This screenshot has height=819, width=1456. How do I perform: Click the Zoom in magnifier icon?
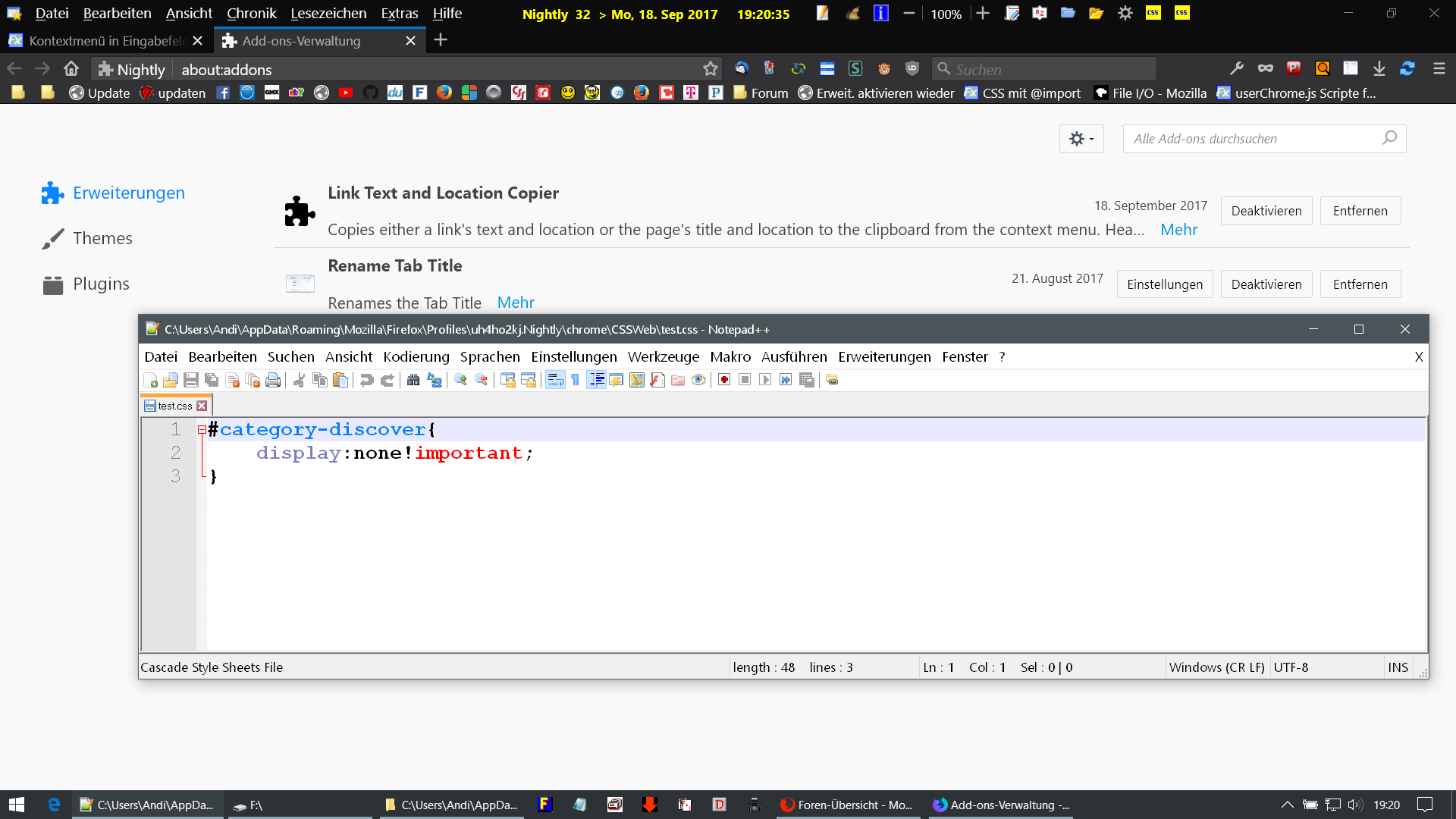[460, 380]
